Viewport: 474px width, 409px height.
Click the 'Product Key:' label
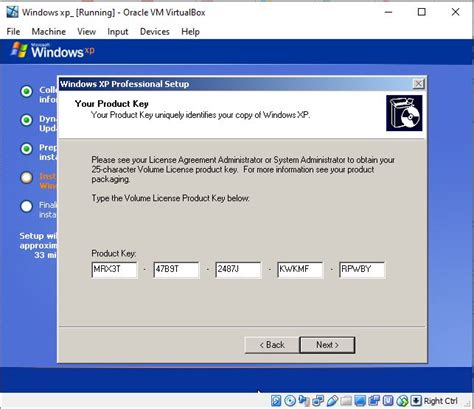click(x=114, y=254)
